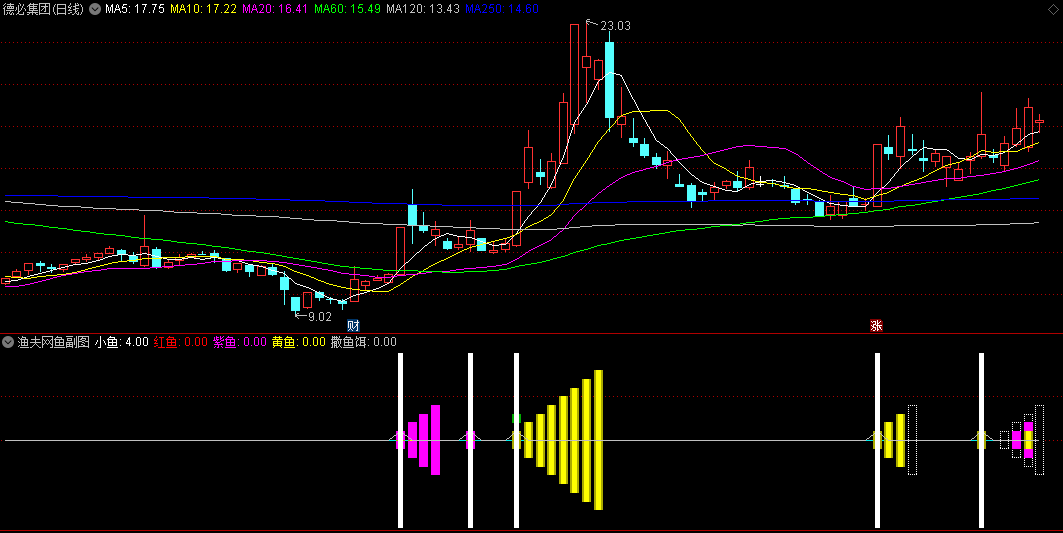The width and height of the screenshot is (1063, 533).
Task: Click the tall cyan candlestick below 23.03
Action: click(x=609, y=80)
